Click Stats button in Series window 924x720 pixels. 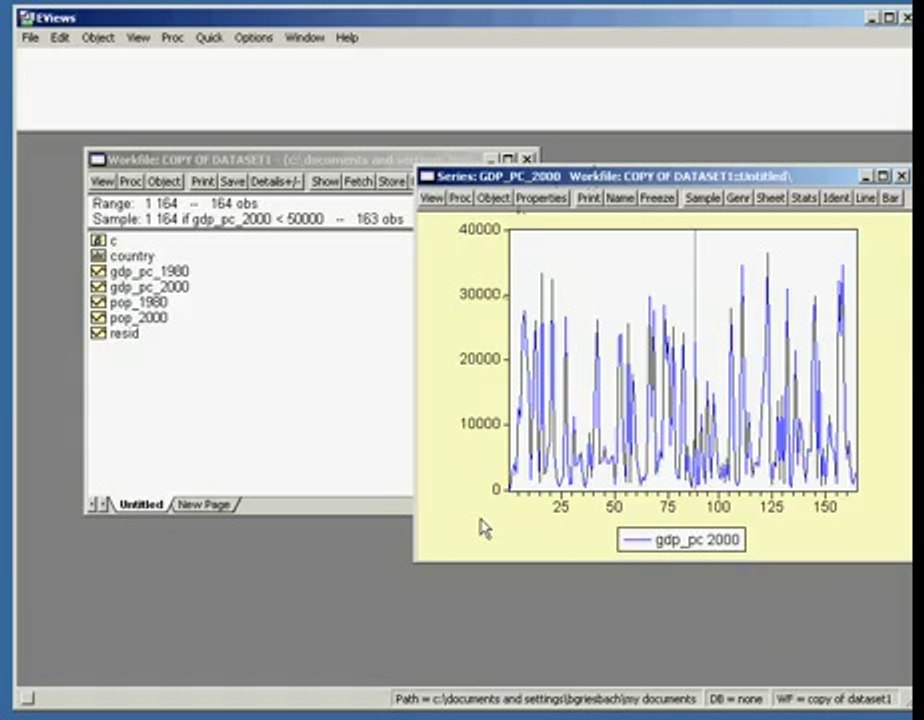click(x=804, y=198)
